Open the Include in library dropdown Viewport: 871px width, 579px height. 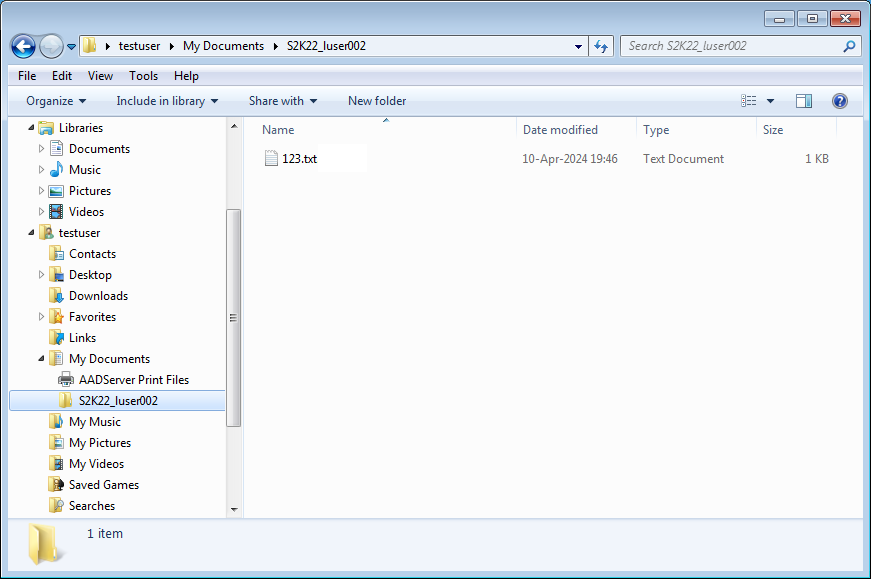click(167, 101)
